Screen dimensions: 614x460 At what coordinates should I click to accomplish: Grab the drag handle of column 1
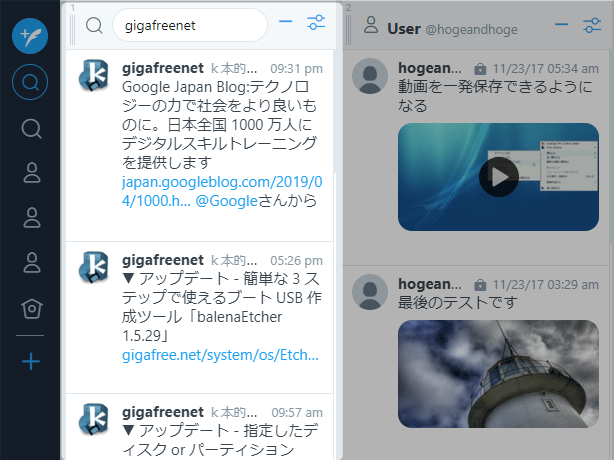pos(72,30)
